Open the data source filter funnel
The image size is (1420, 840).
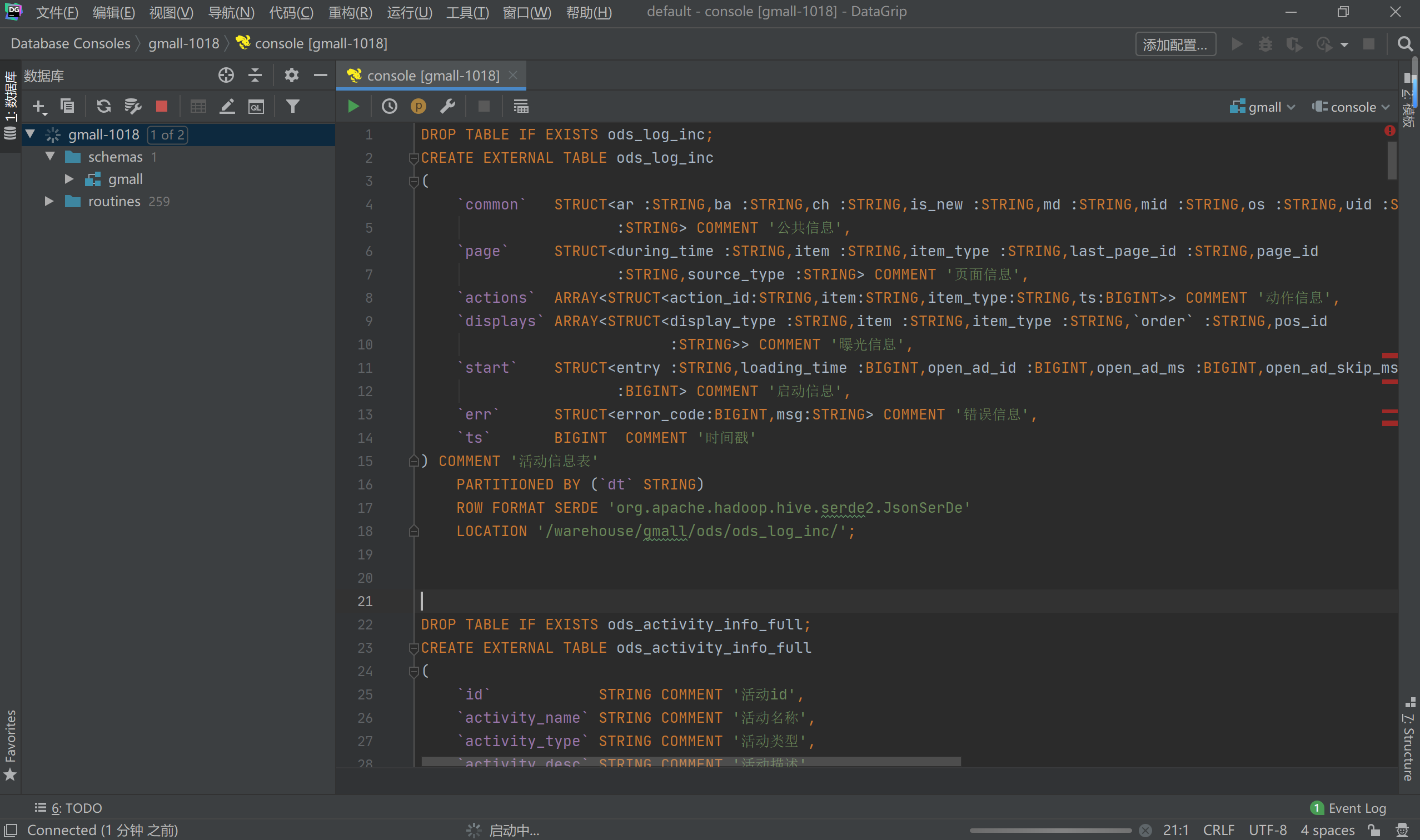point(293,107)
